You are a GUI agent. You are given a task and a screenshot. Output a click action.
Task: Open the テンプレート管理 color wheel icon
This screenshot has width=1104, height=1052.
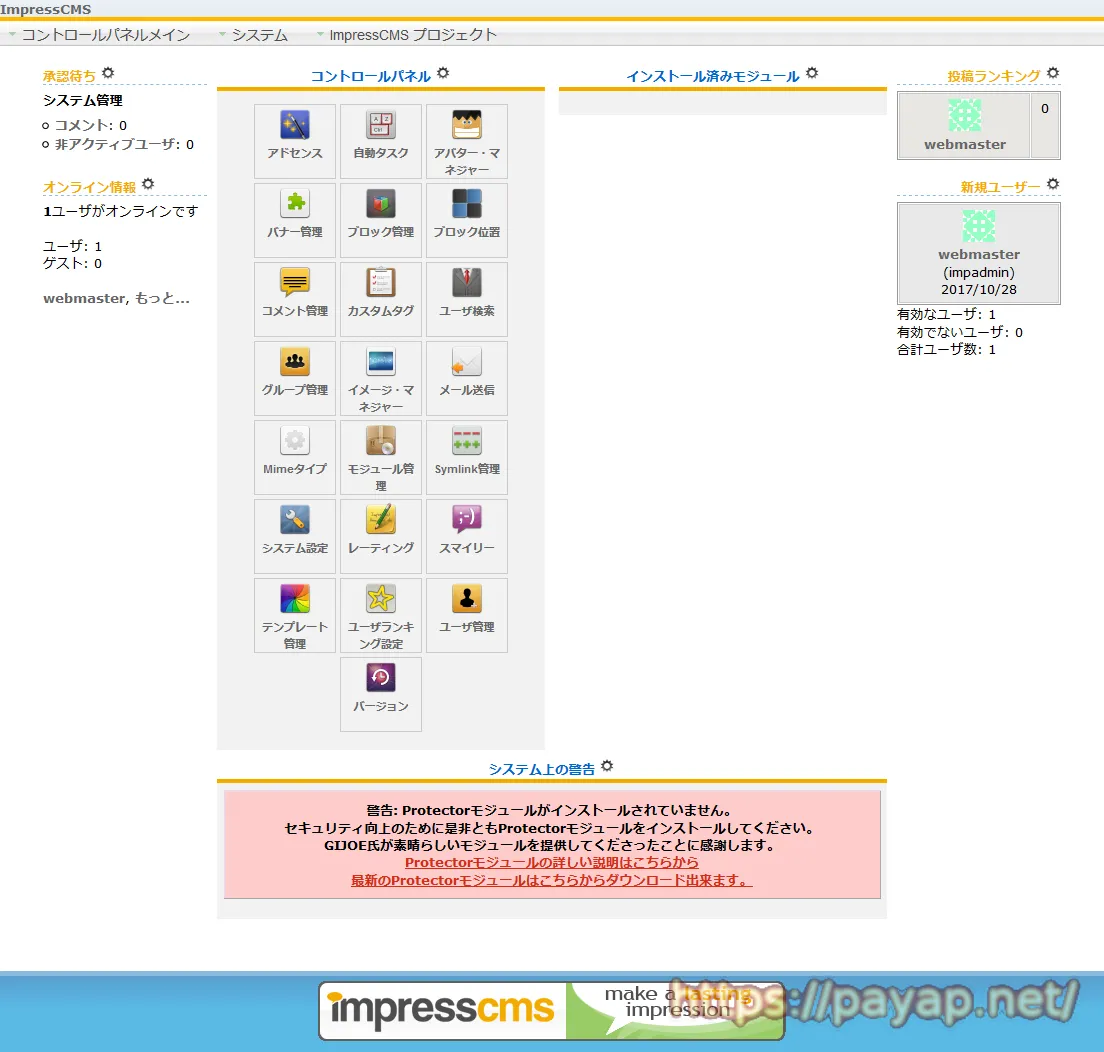click(294, 599)
